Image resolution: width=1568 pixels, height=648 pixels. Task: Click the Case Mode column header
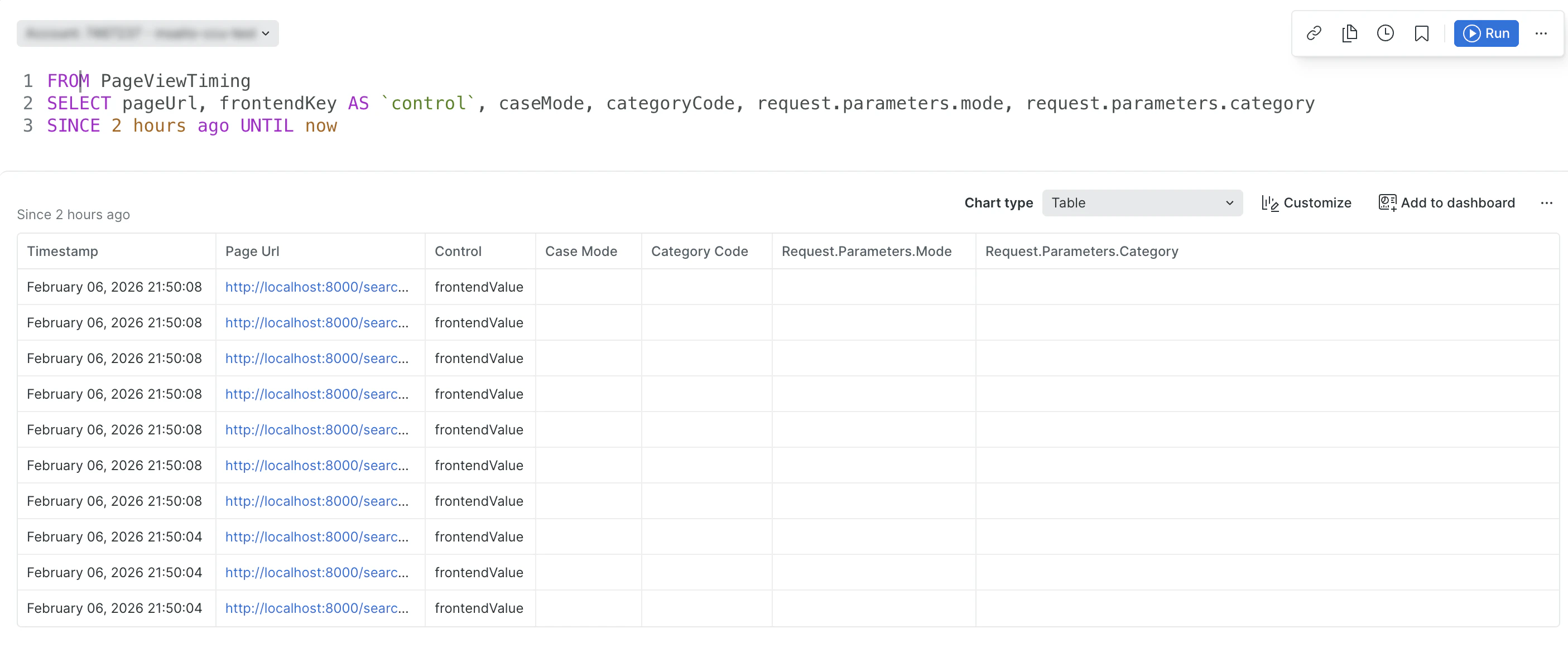581,252
